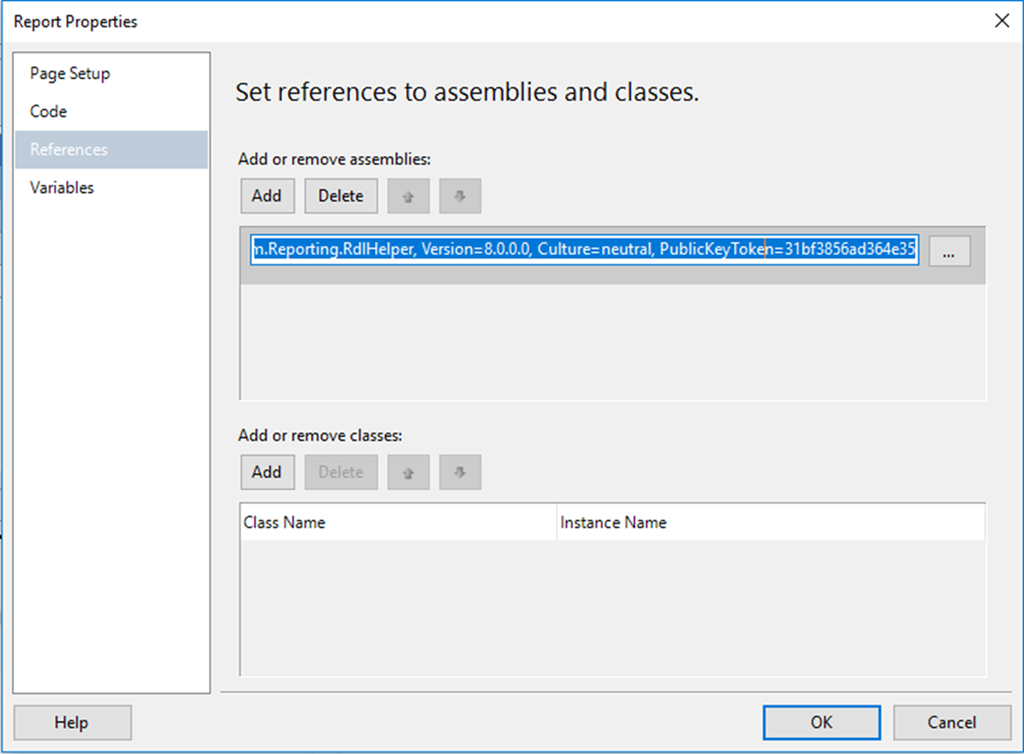Click the Instance Name column header

[x=770, y=522]
